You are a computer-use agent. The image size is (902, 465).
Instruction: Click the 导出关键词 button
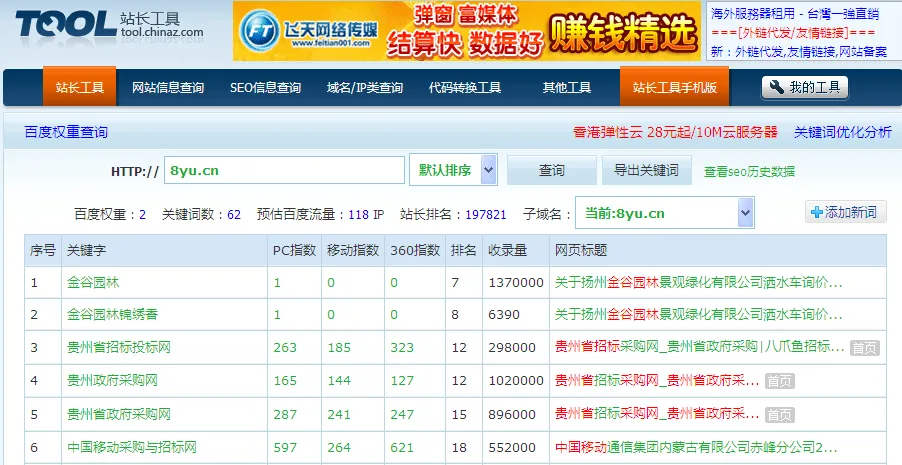pos(647,170)
